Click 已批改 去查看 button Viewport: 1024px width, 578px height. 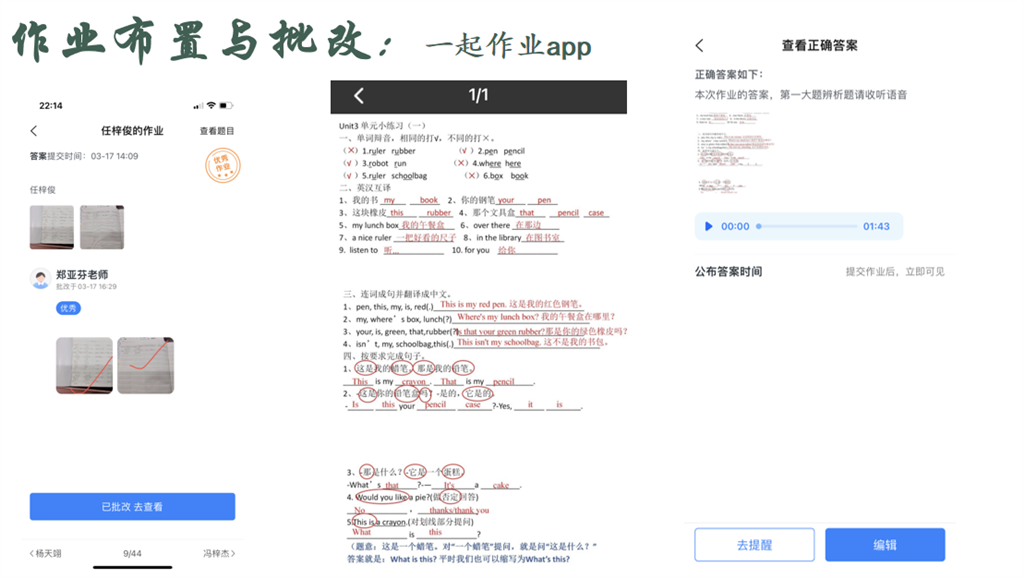tap(132, 507)
